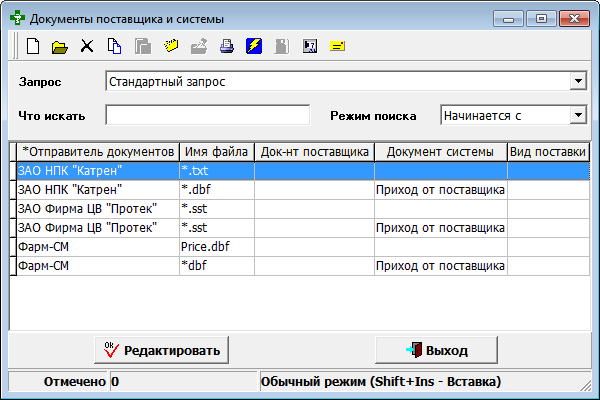Click Приход от поставщика in *dbf row
The image size is (600, 400).
(x=441, y=266)
